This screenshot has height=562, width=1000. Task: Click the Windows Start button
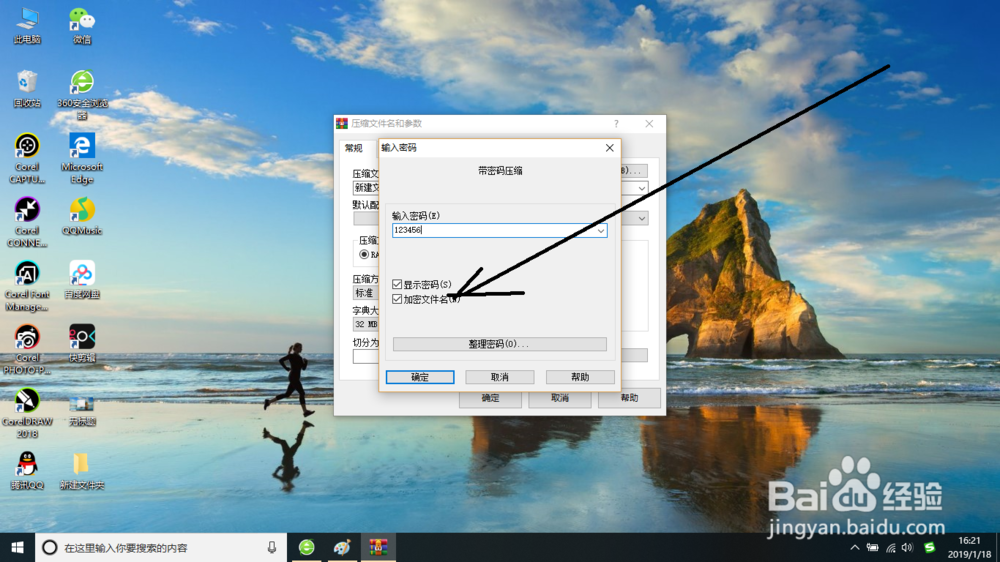pos(17,547)
